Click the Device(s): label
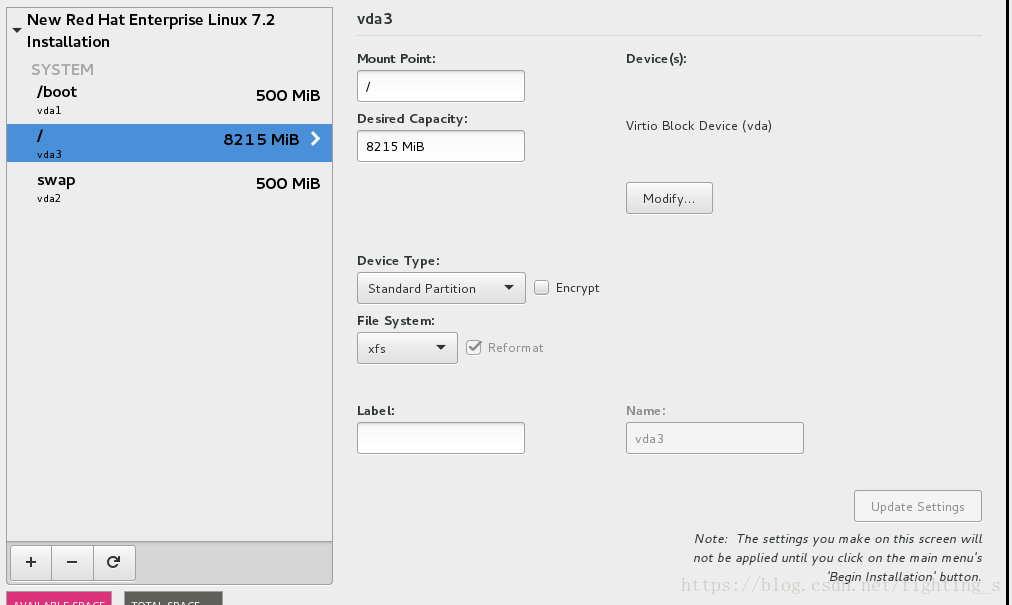Image resolution: width=1012 pixels, height=605 pixels. (x=656, y=59)
